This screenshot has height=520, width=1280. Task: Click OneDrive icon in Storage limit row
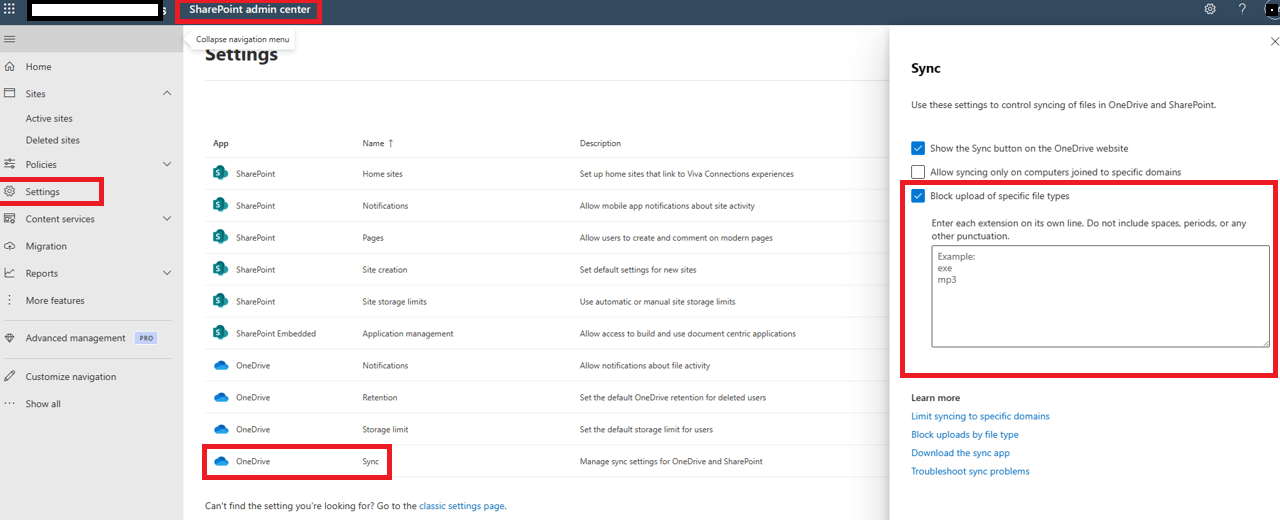[221, 429]
